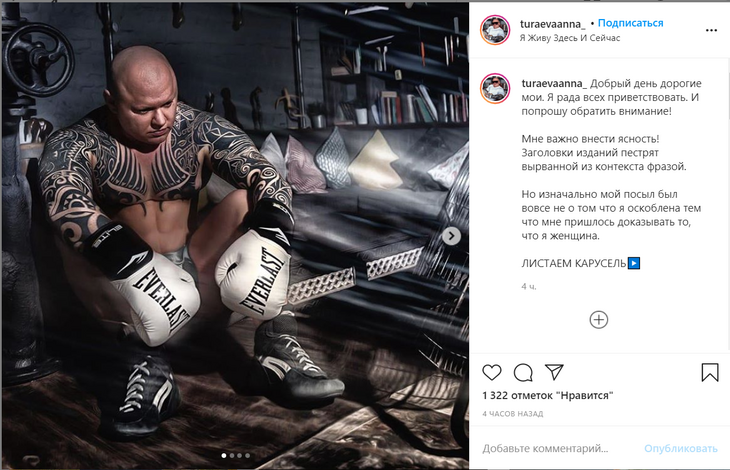The height and width of the screenshot is (470, 730).
Task: Click Подписаться to follow account
Action: click(x=630, y=23)
